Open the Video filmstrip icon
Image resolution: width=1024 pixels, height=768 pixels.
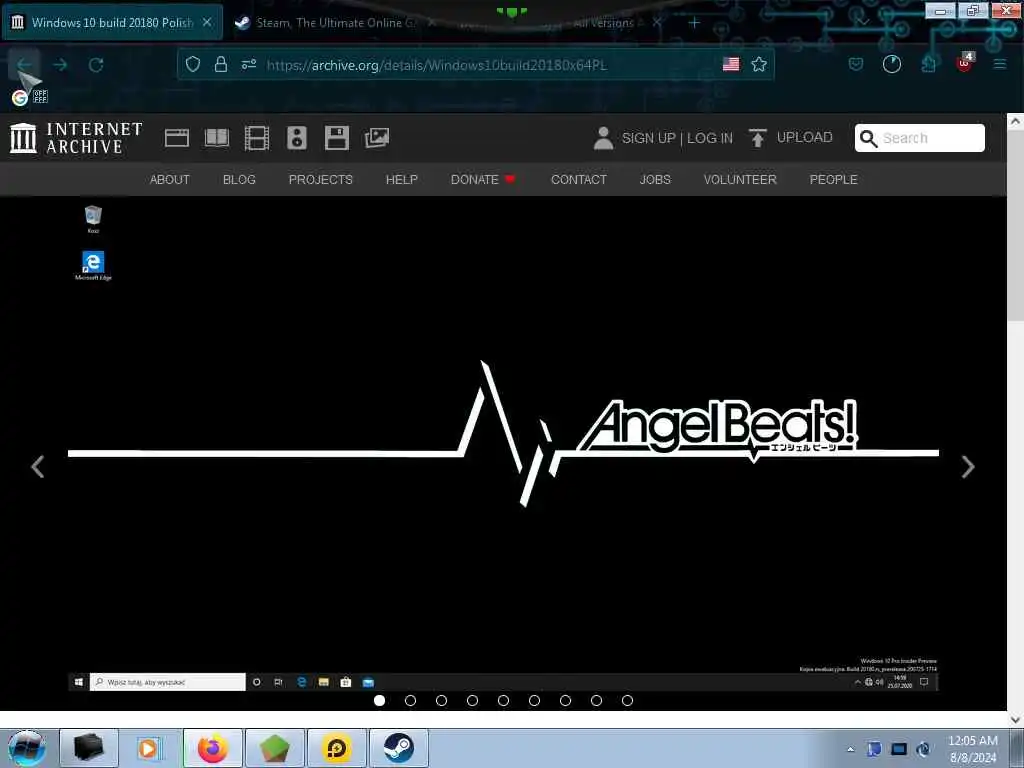(257, 138)
